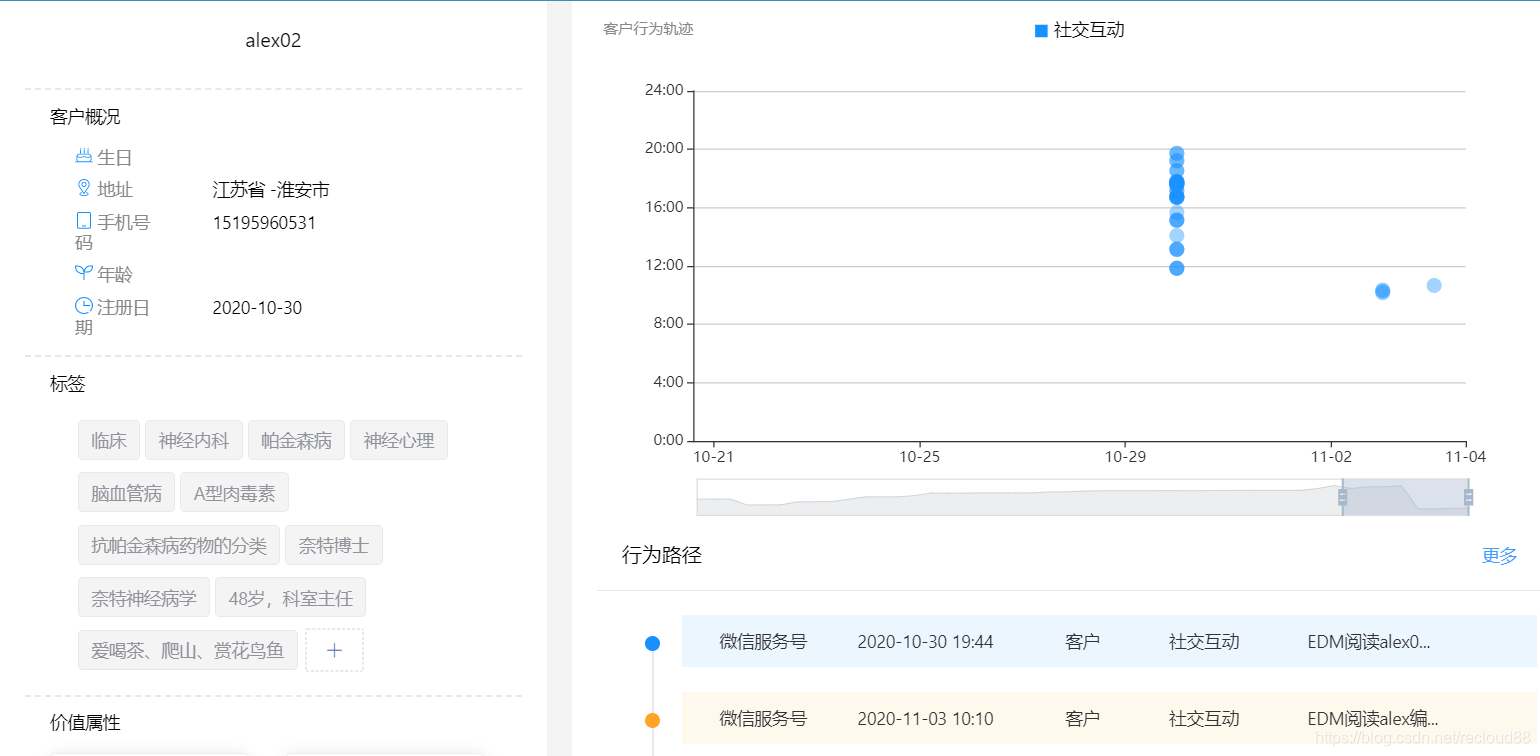Click right handle of chart zoom slider
The width and height of the screenshot is (1540, 756).
point(1468,497)
